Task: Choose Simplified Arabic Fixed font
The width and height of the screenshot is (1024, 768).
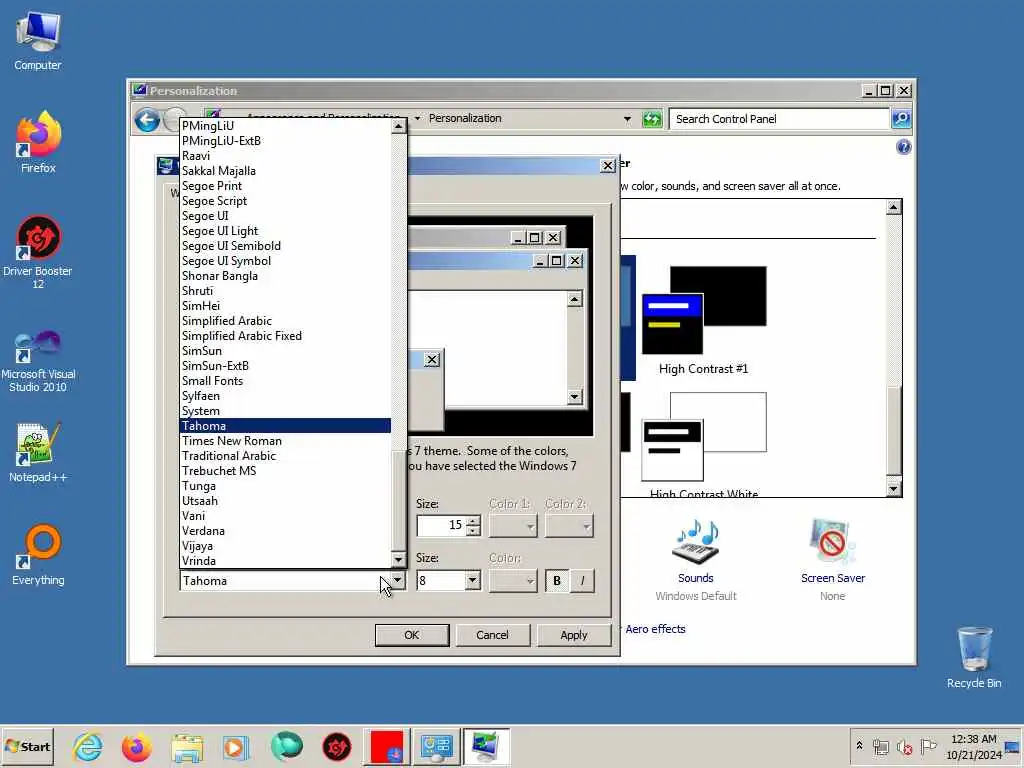Action: 285,336
